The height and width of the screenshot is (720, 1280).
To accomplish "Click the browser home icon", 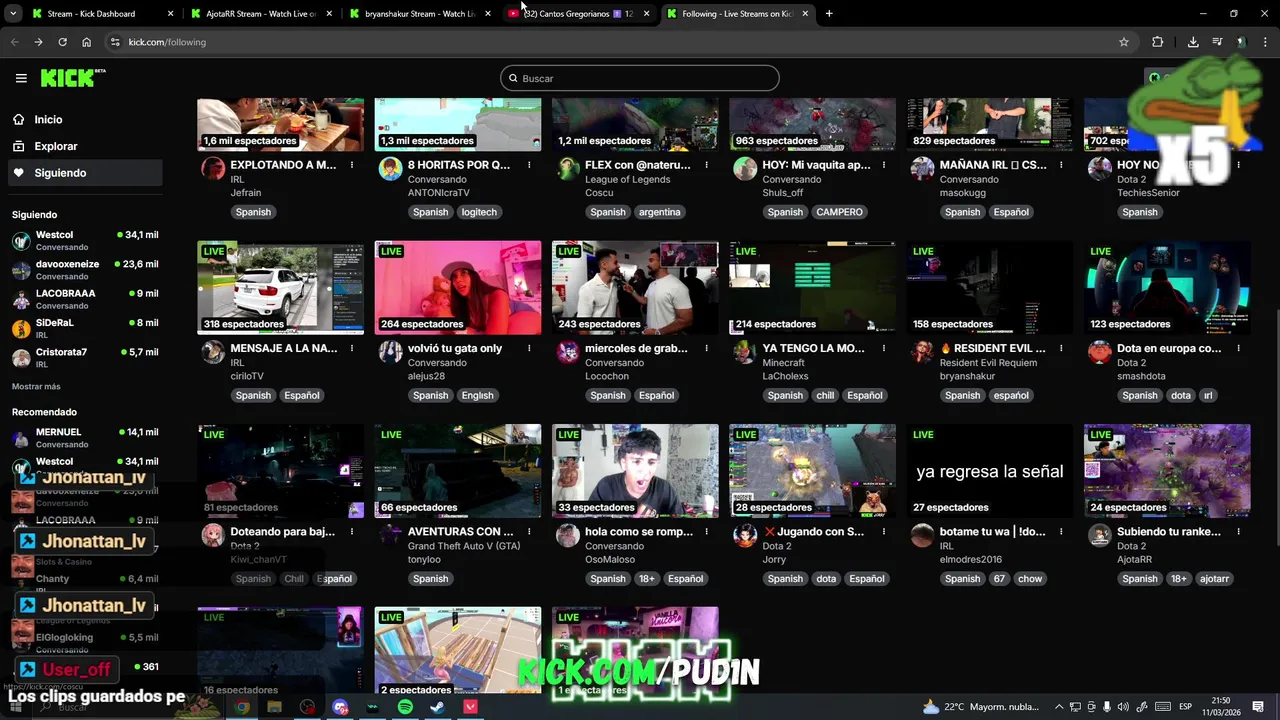I will click(86, 42).
